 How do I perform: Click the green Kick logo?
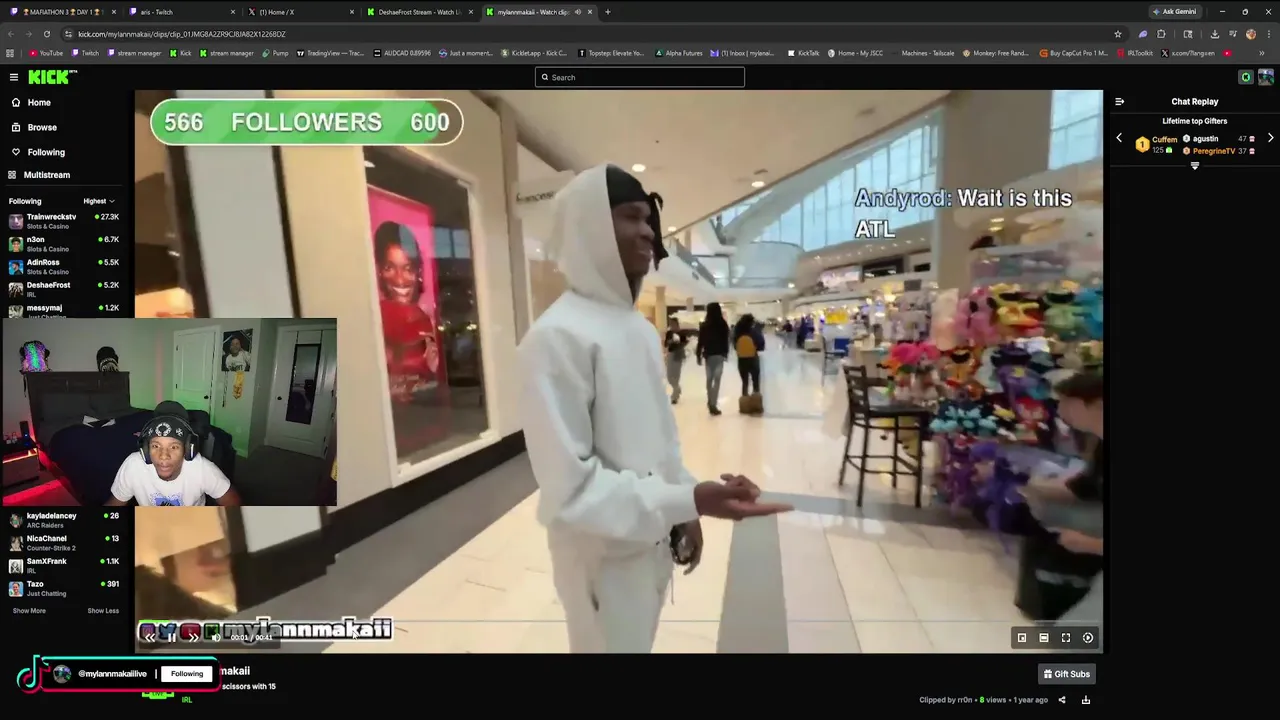(51, 77)
